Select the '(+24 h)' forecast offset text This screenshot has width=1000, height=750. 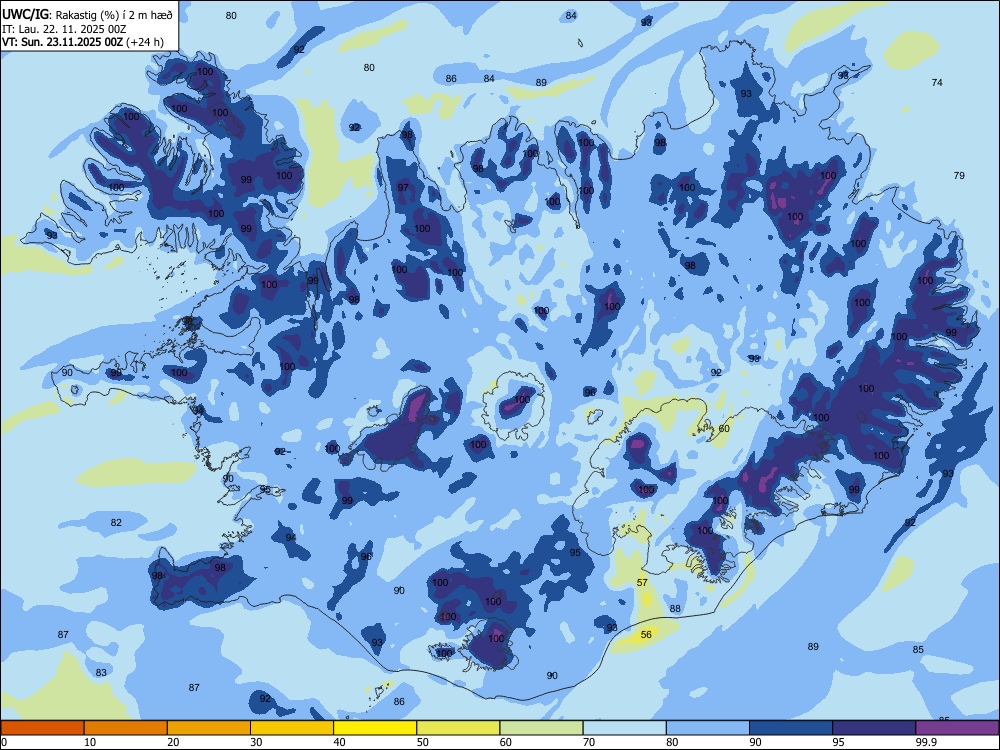coord(145,42)
